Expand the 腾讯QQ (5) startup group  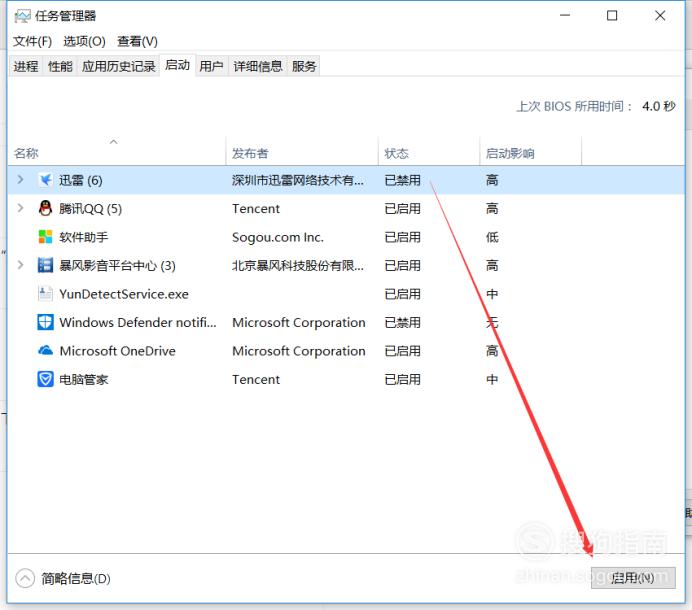point(20,208)
